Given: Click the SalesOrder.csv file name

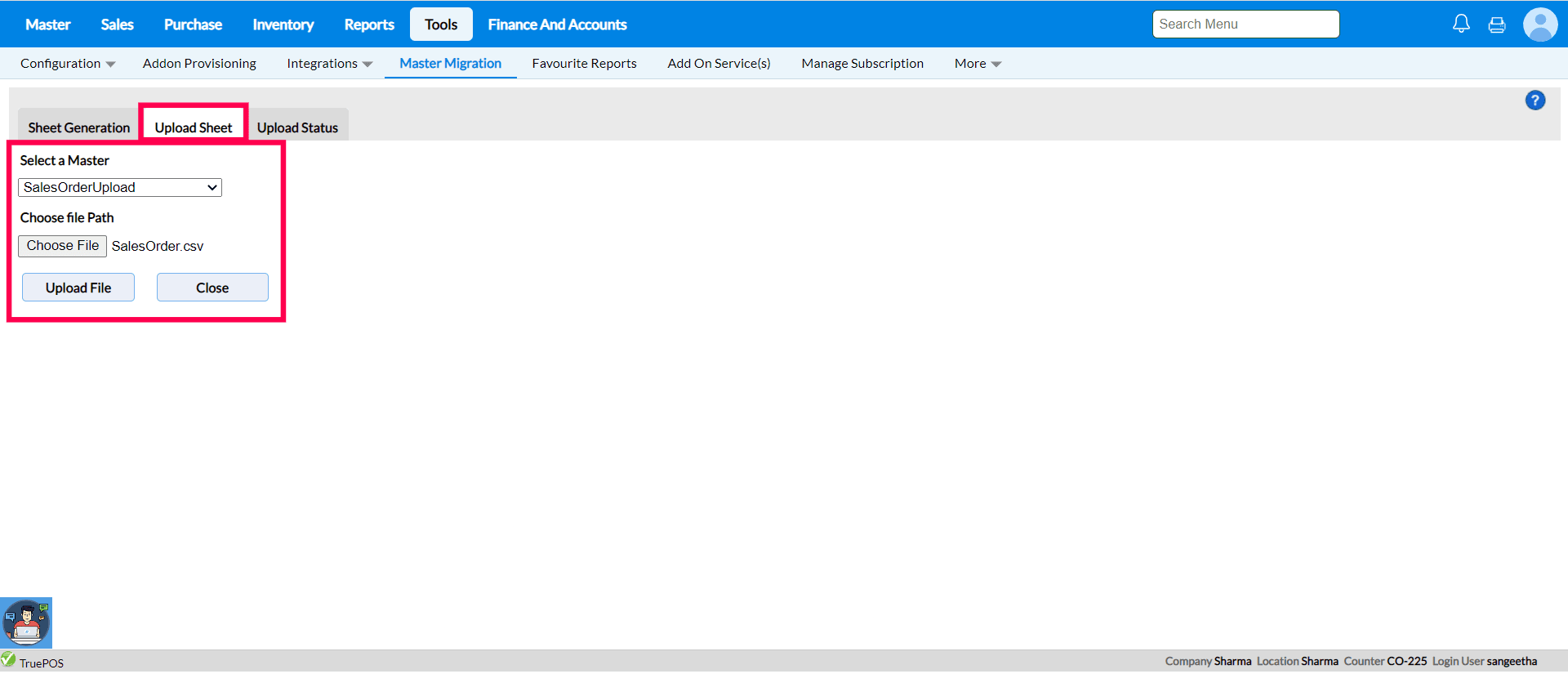Looking at the screenshot, I should point(158,247).
